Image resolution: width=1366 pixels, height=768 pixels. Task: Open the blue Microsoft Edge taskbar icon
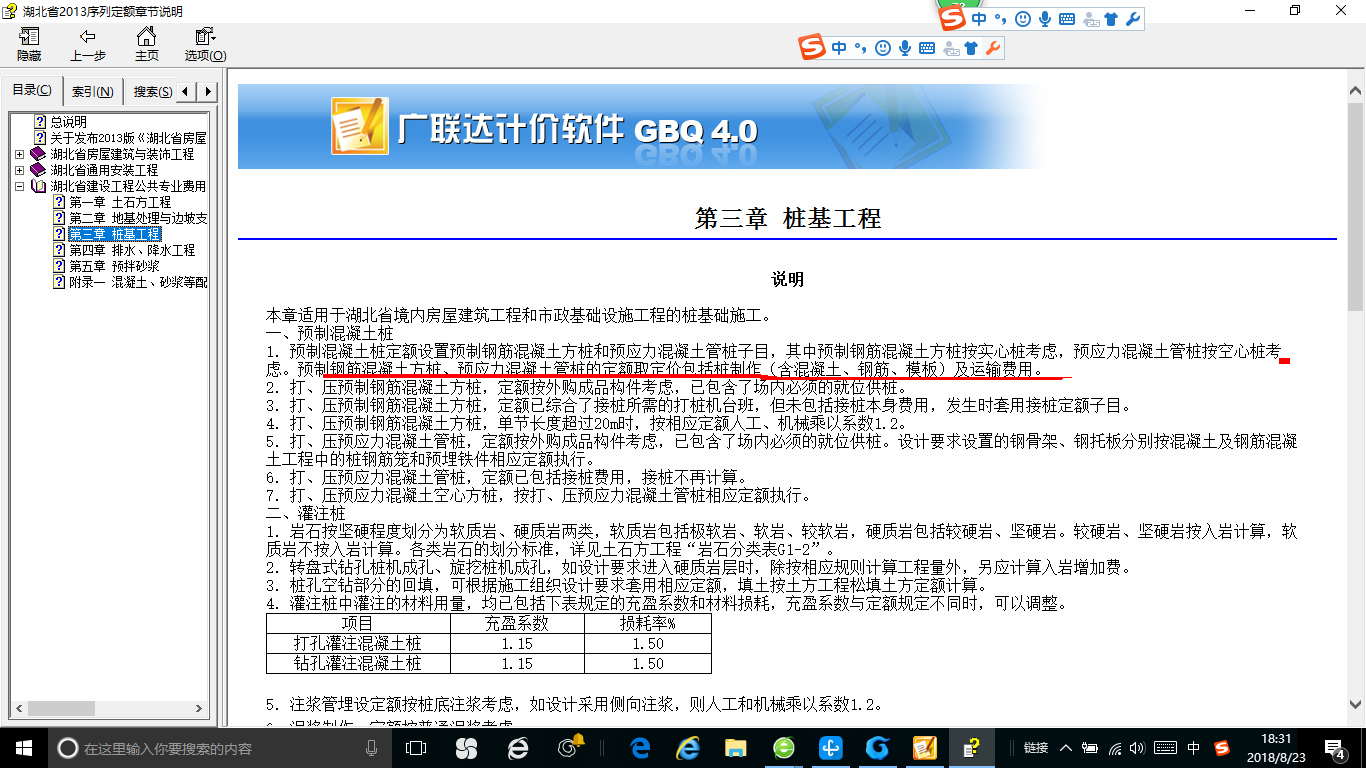[x=640, y=747]
